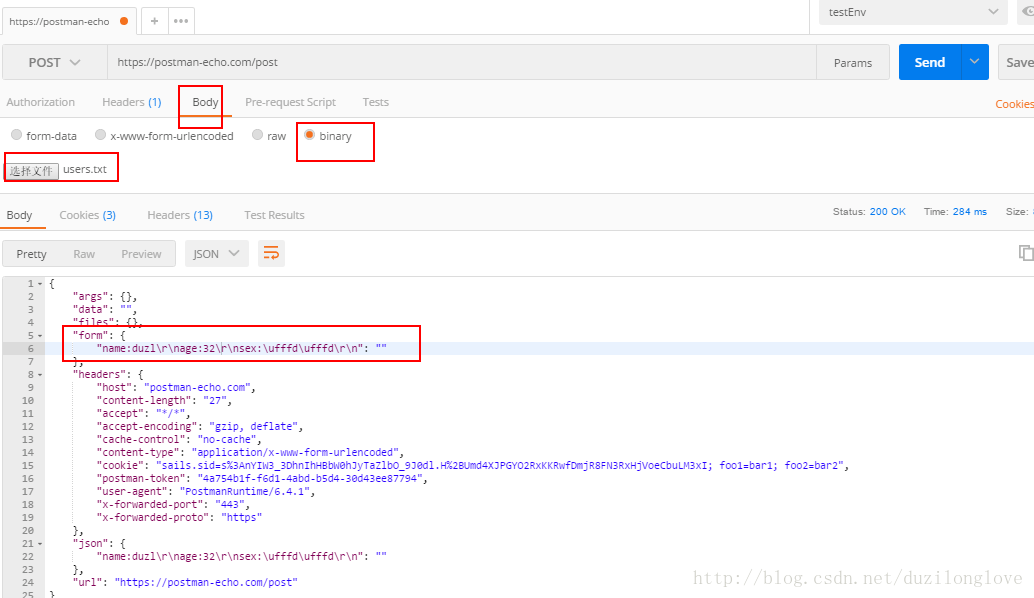Screen dimensions: 1034x598
Task: Click the "content-type" header line
Action: point(251,453)
